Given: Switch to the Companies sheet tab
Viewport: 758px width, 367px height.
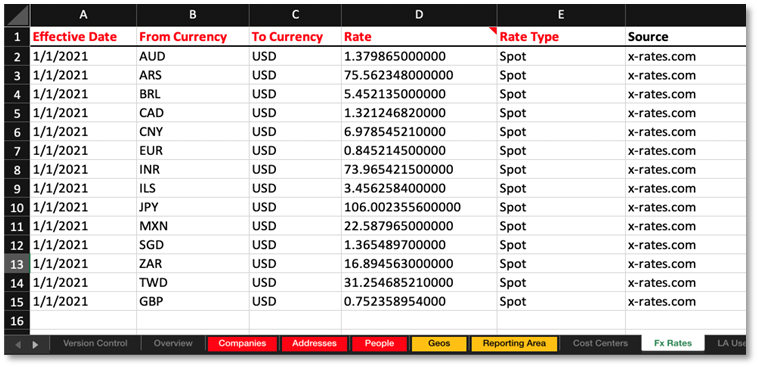Looking at the screenshot, I should click(242, 343).
